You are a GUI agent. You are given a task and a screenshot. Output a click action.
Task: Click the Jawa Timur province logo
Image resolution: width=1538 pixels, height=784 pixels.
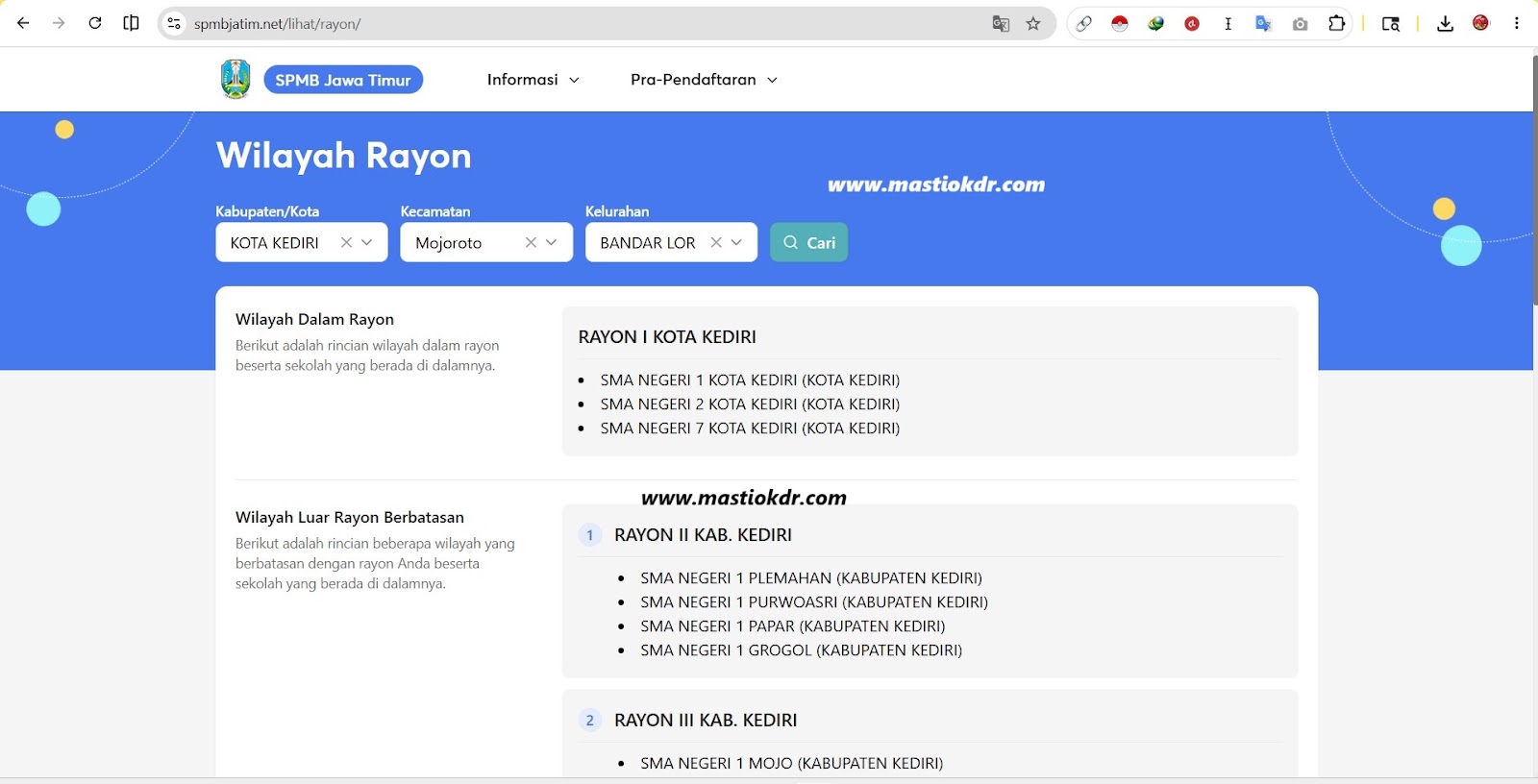pos(236,79)
